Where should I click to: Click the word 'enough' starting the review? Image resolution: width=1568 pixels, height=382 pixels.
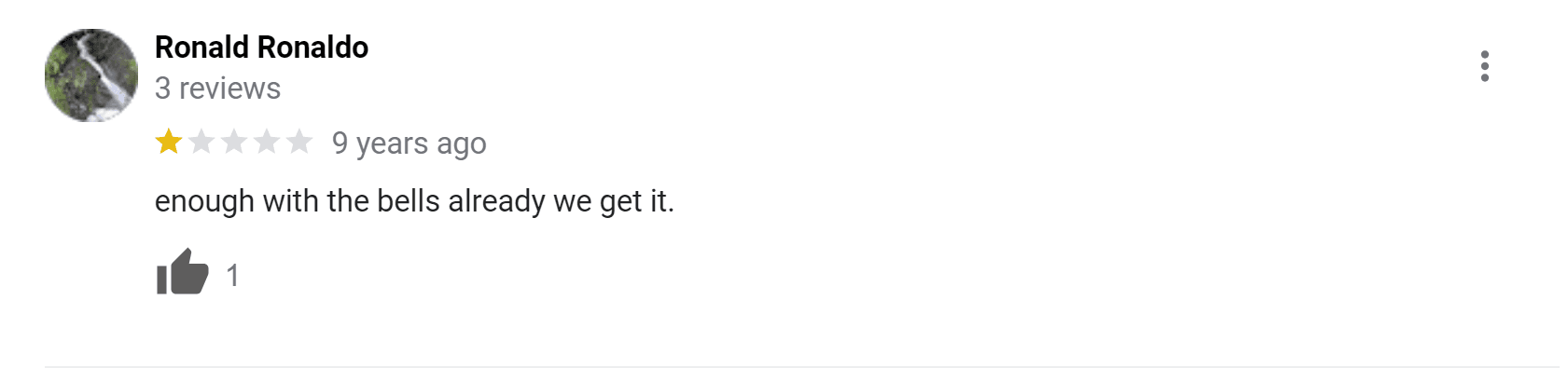pyautogui.click(x=204, y=202)
